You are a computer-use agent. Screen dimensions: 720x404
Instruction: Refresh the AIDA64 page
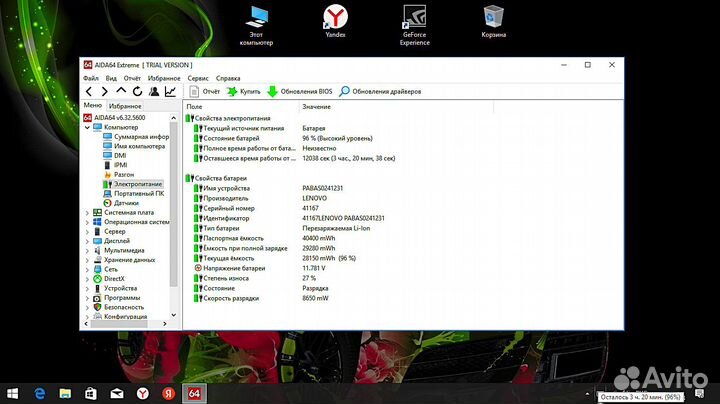137,91
